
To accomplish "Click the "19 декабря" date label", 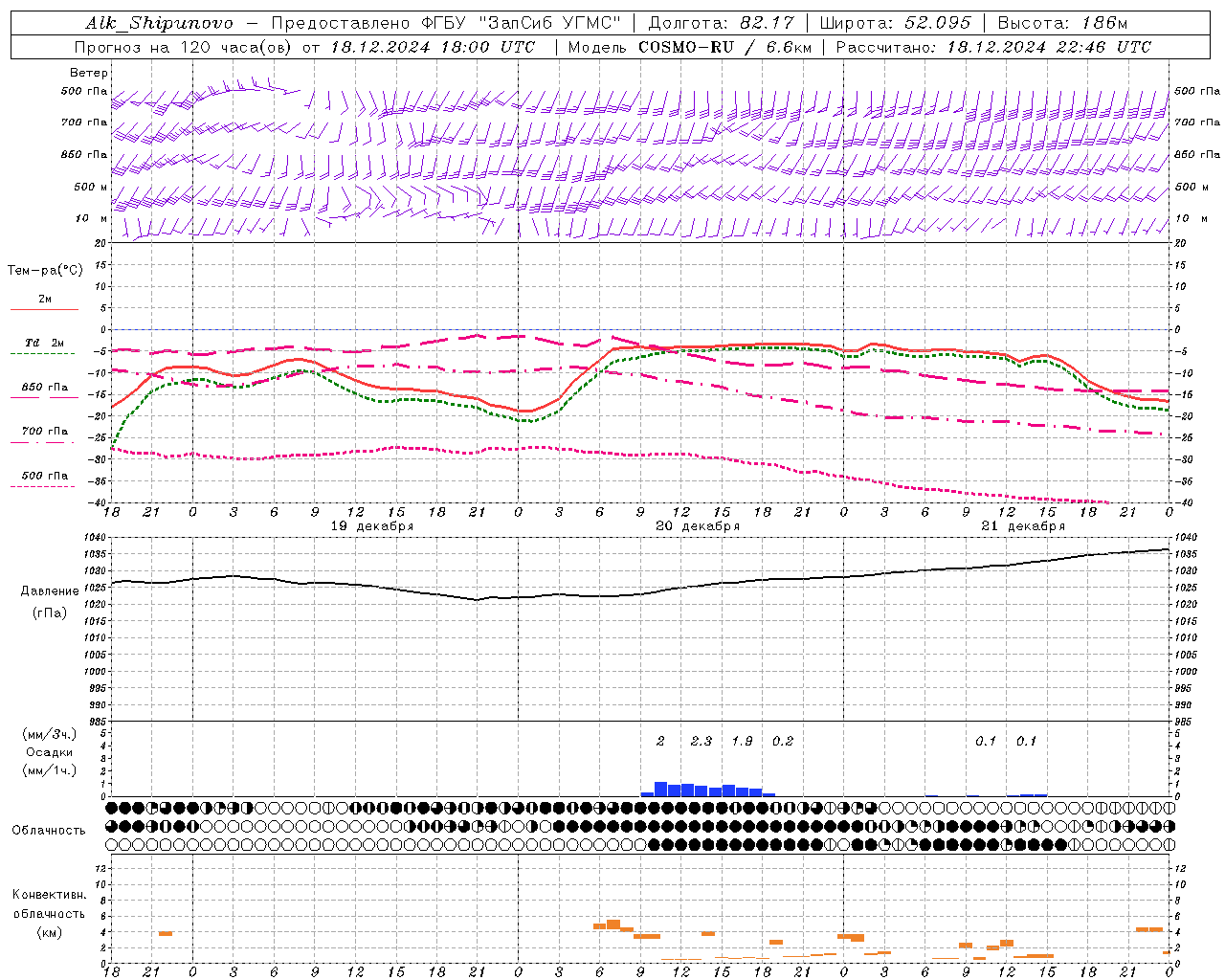I will click(372, 526).
